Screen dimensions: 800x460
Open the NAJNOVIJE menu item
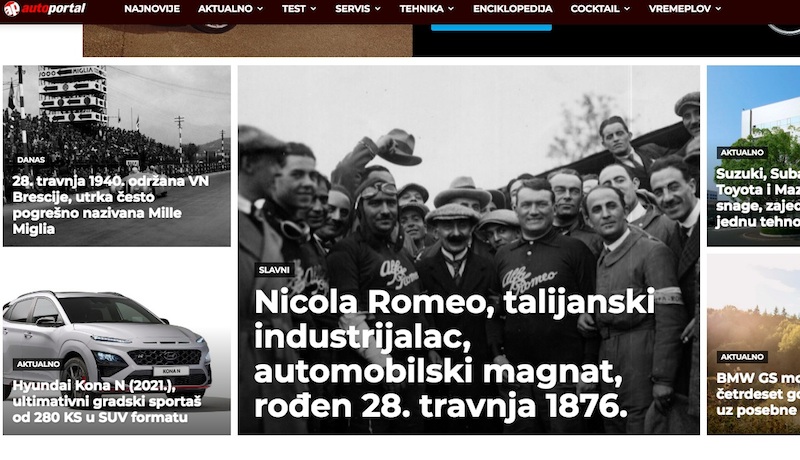point(152,9)
